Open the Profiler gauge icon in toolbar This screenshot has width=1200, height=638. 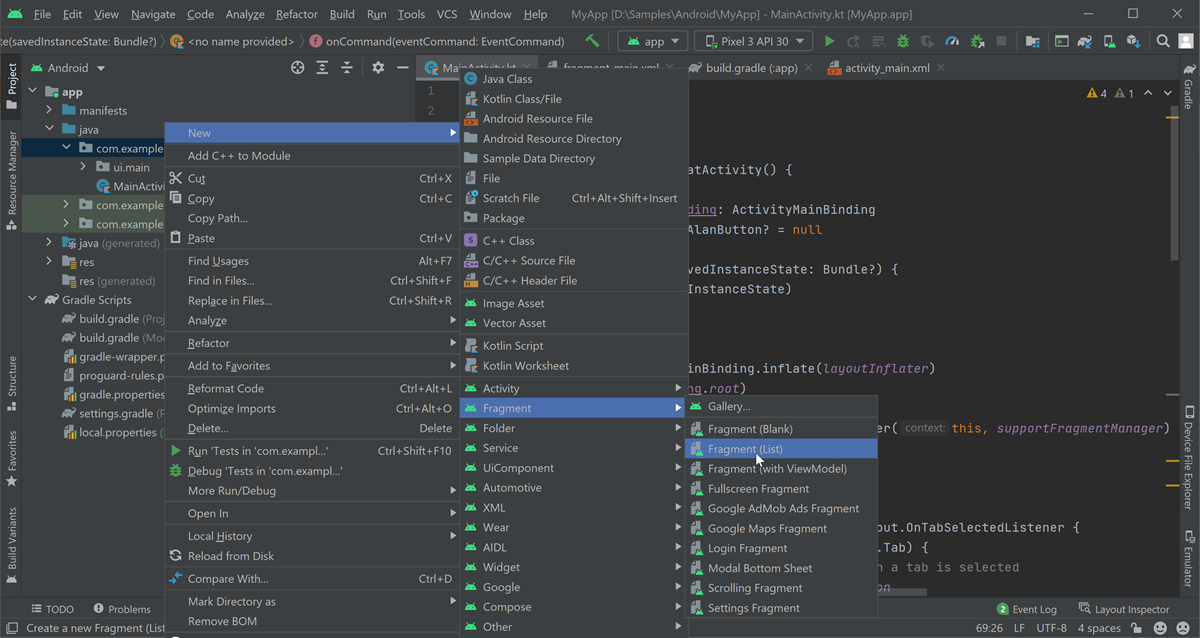tap(952, 41)
